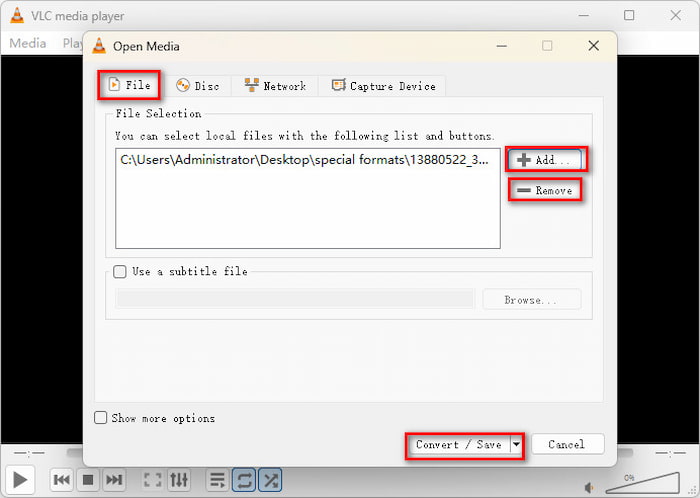Skip to next media track
Screen dimensions: 700x498
(x=114, y=480)
